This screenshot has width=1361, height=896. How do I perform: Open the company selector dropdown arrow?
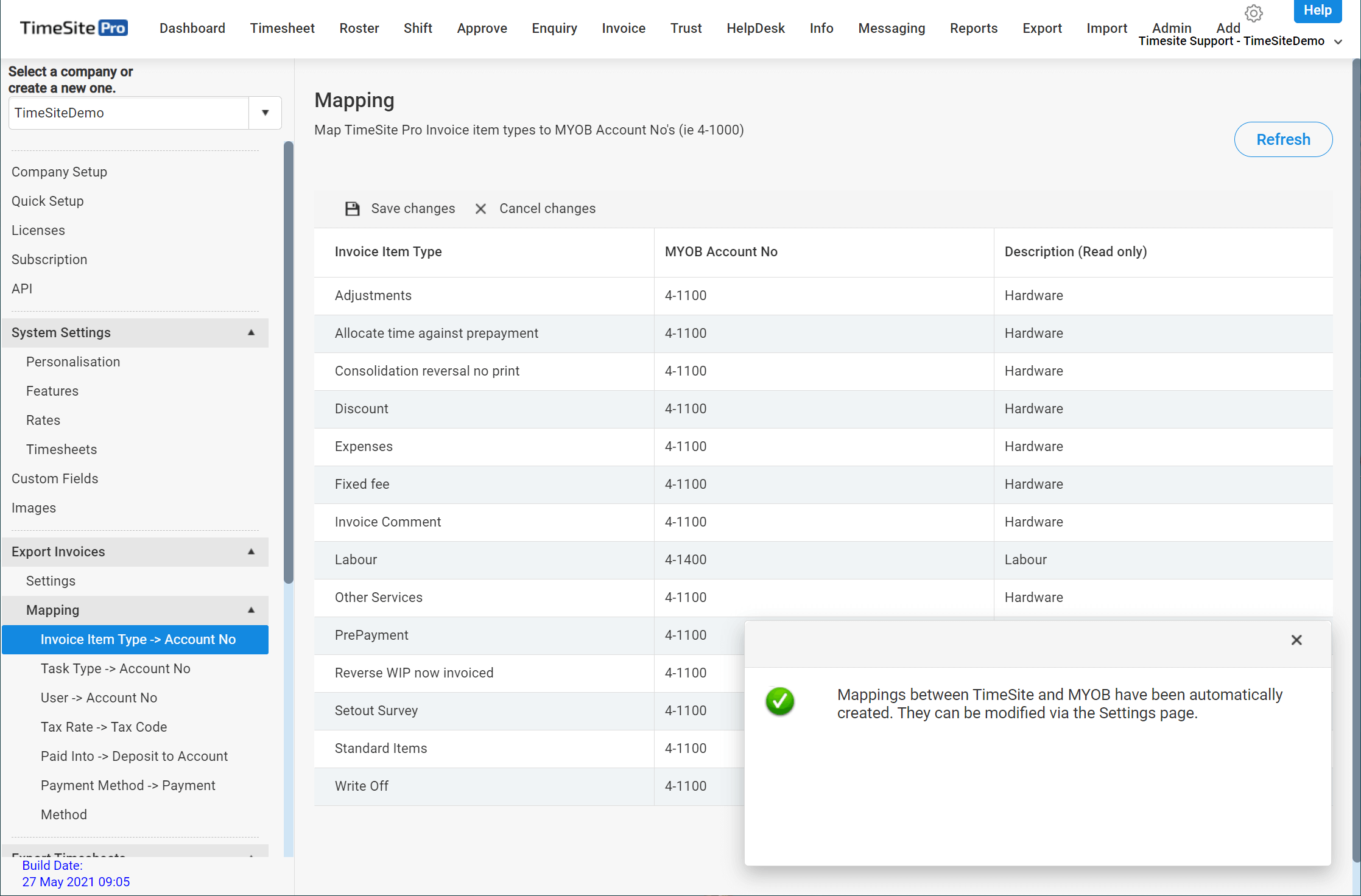[265, 113]
